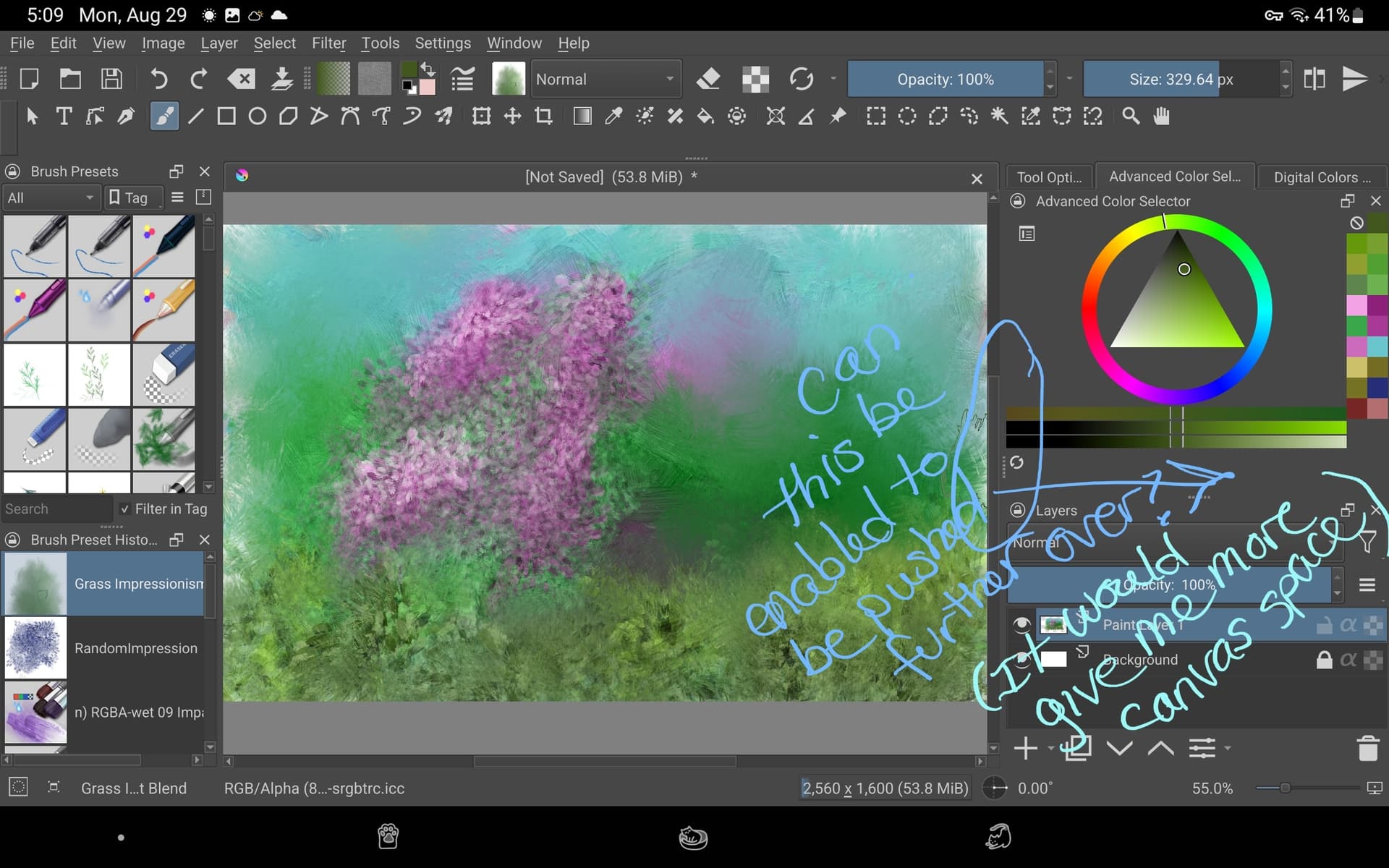
Task: Toggle the Filter in Tag checkbox
Action: [125, 509]
